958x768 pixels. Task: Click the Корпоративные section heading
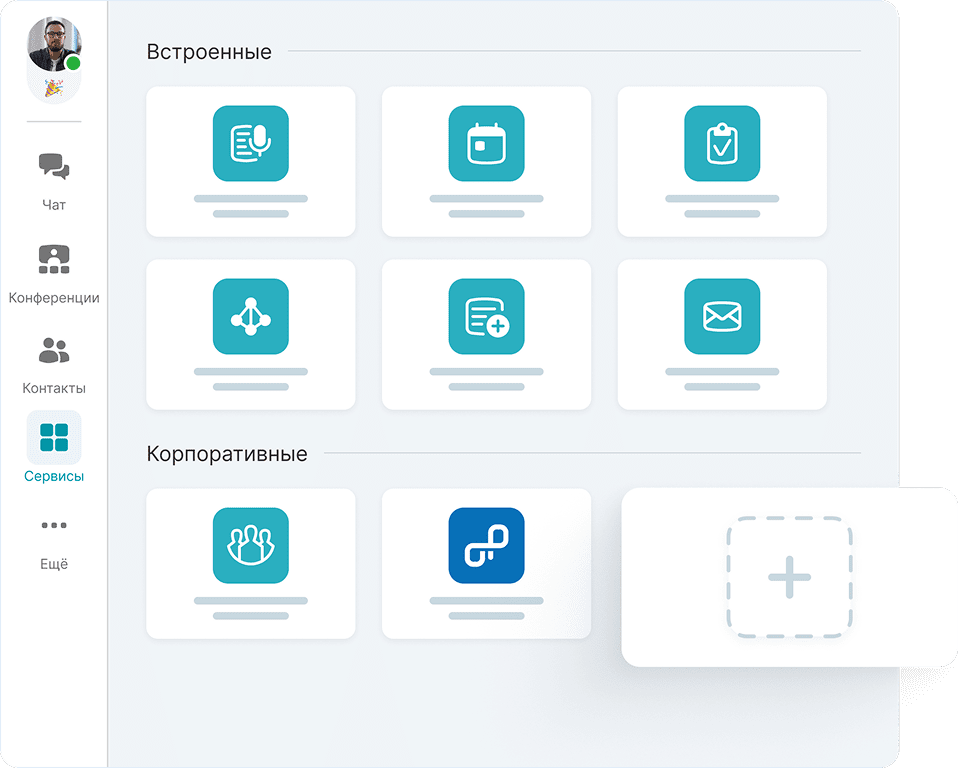tap(227, 454)
